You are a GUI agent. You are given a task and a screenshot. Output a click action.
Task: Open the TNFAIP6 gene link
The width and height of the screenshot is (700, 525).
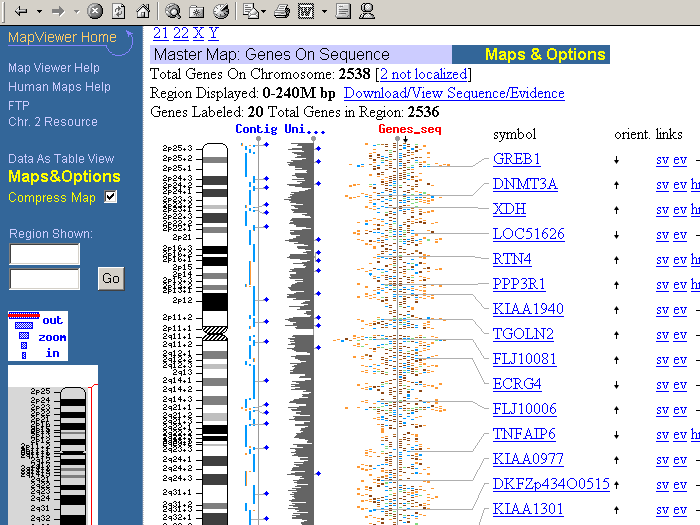[524, 434]
